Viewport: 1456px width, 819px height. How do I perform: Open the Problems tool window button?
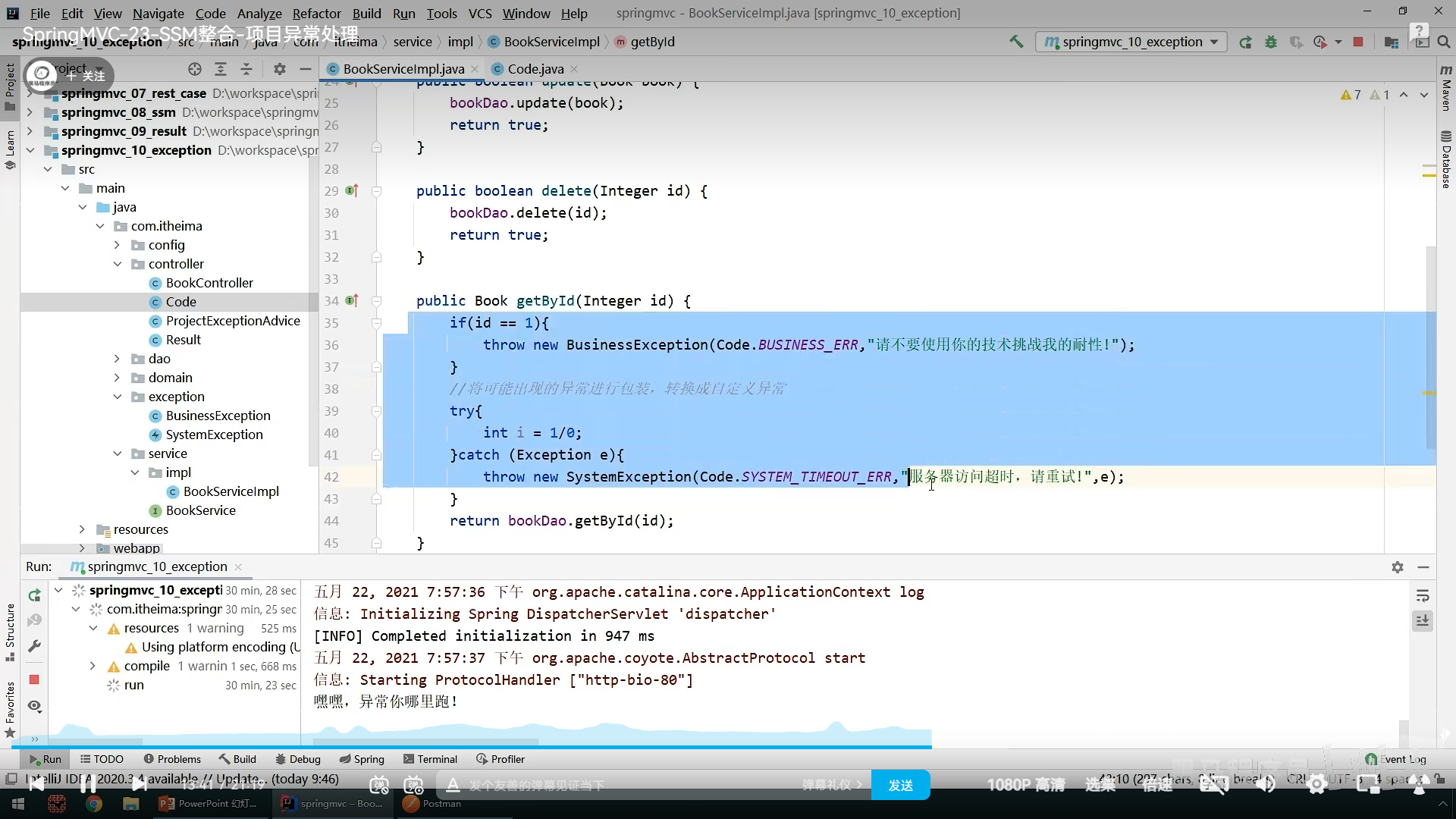point(172,759)
